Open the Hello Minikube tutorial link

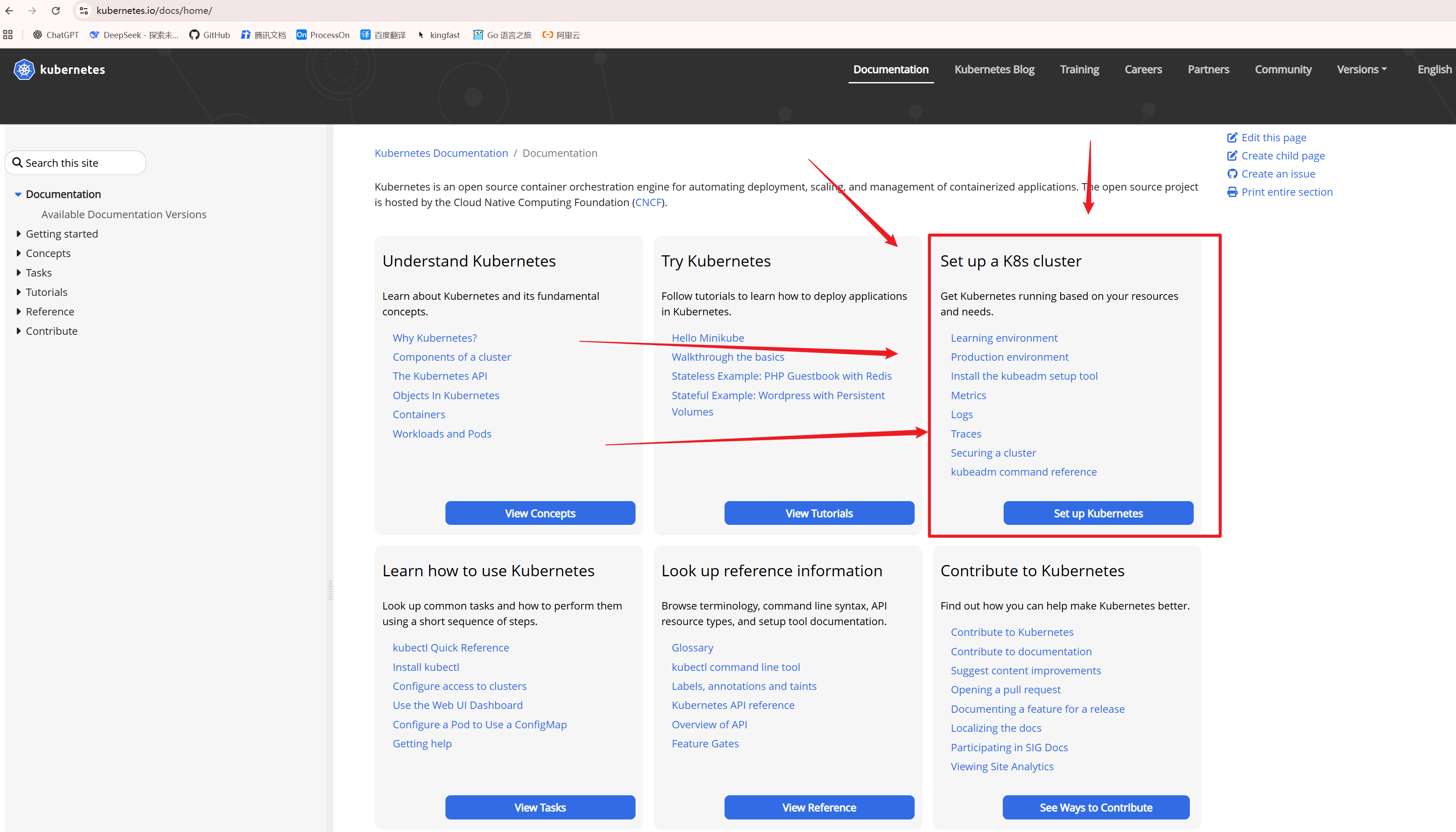(708, 338)
